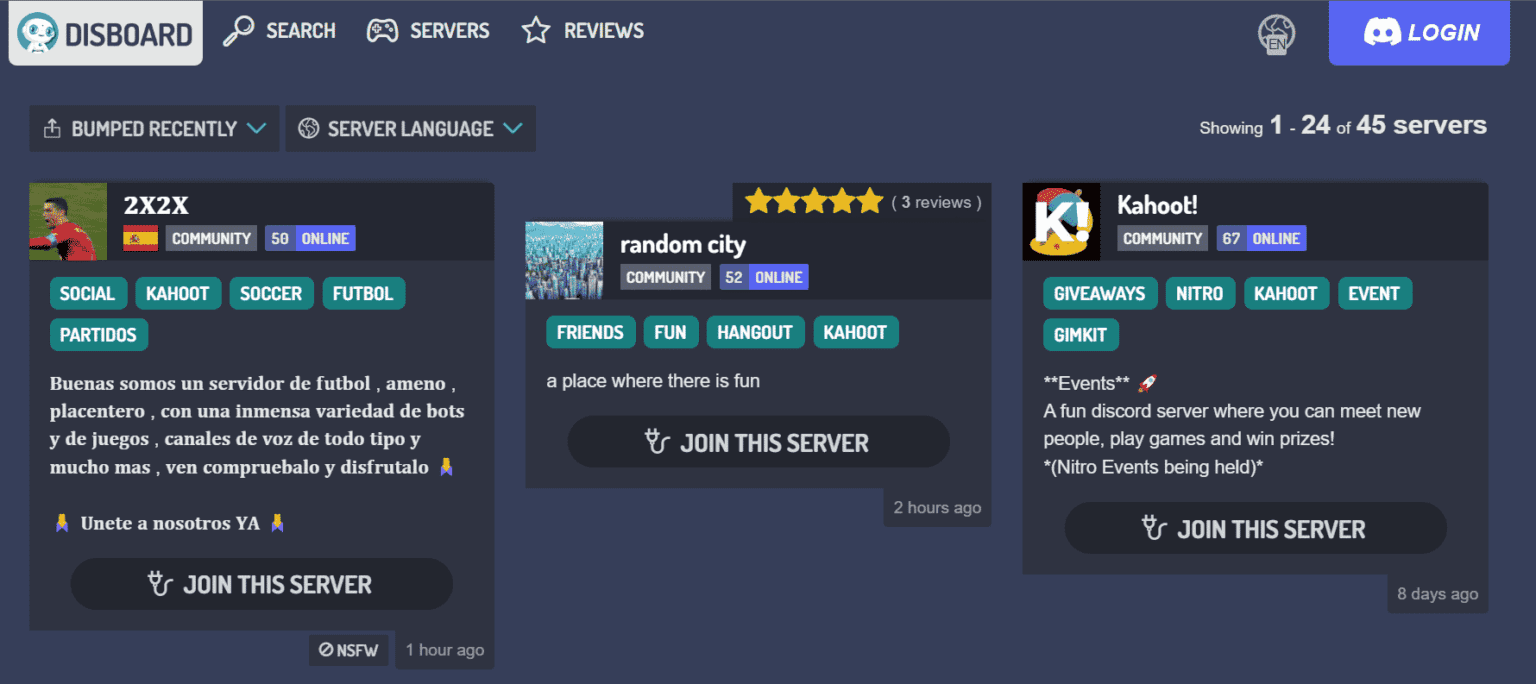Go to the Servers menu item

[x=428, y=31]
